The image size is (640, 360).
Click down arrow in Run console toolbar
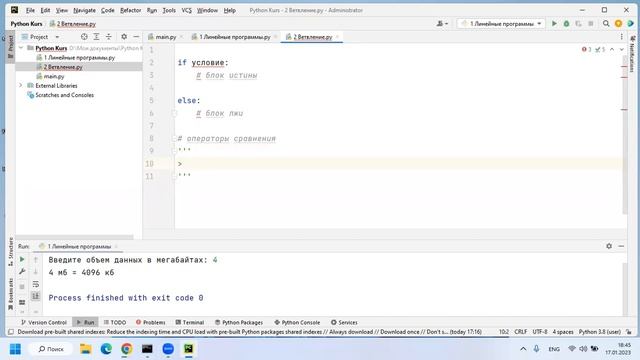click(x=36, y=272)
